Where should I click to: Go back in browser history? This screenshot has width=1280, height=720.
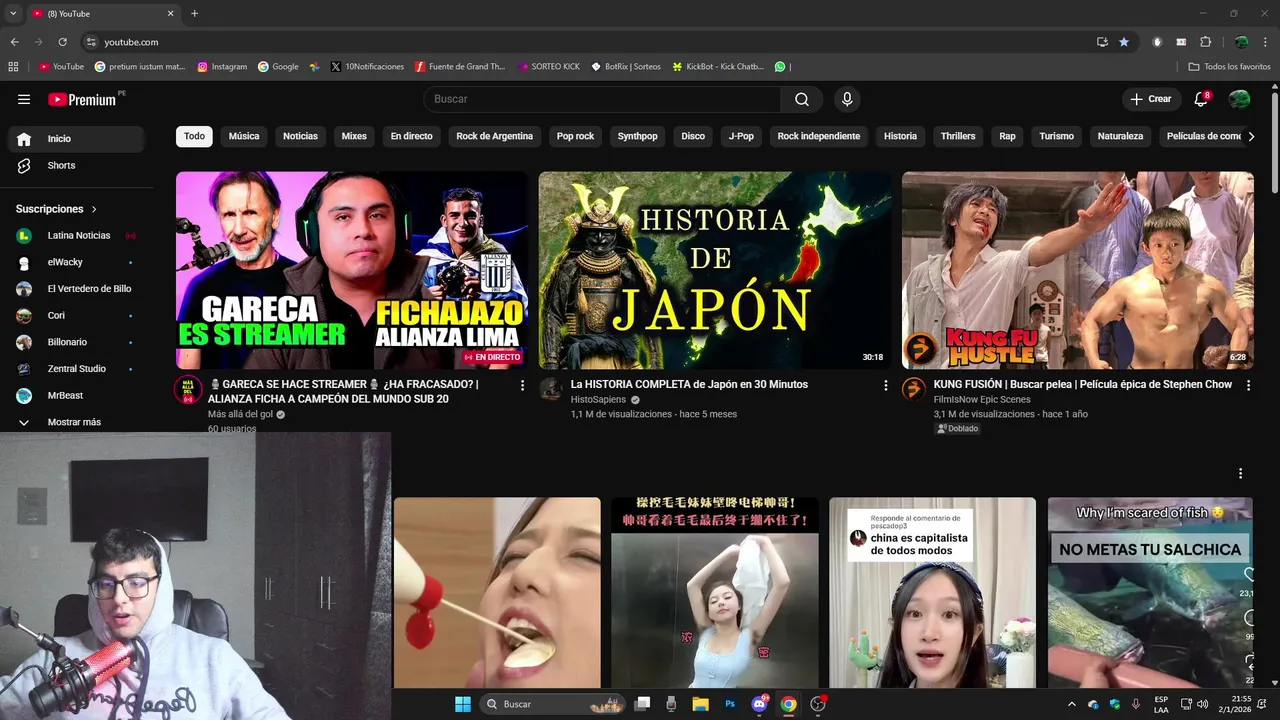pos(14,42)
